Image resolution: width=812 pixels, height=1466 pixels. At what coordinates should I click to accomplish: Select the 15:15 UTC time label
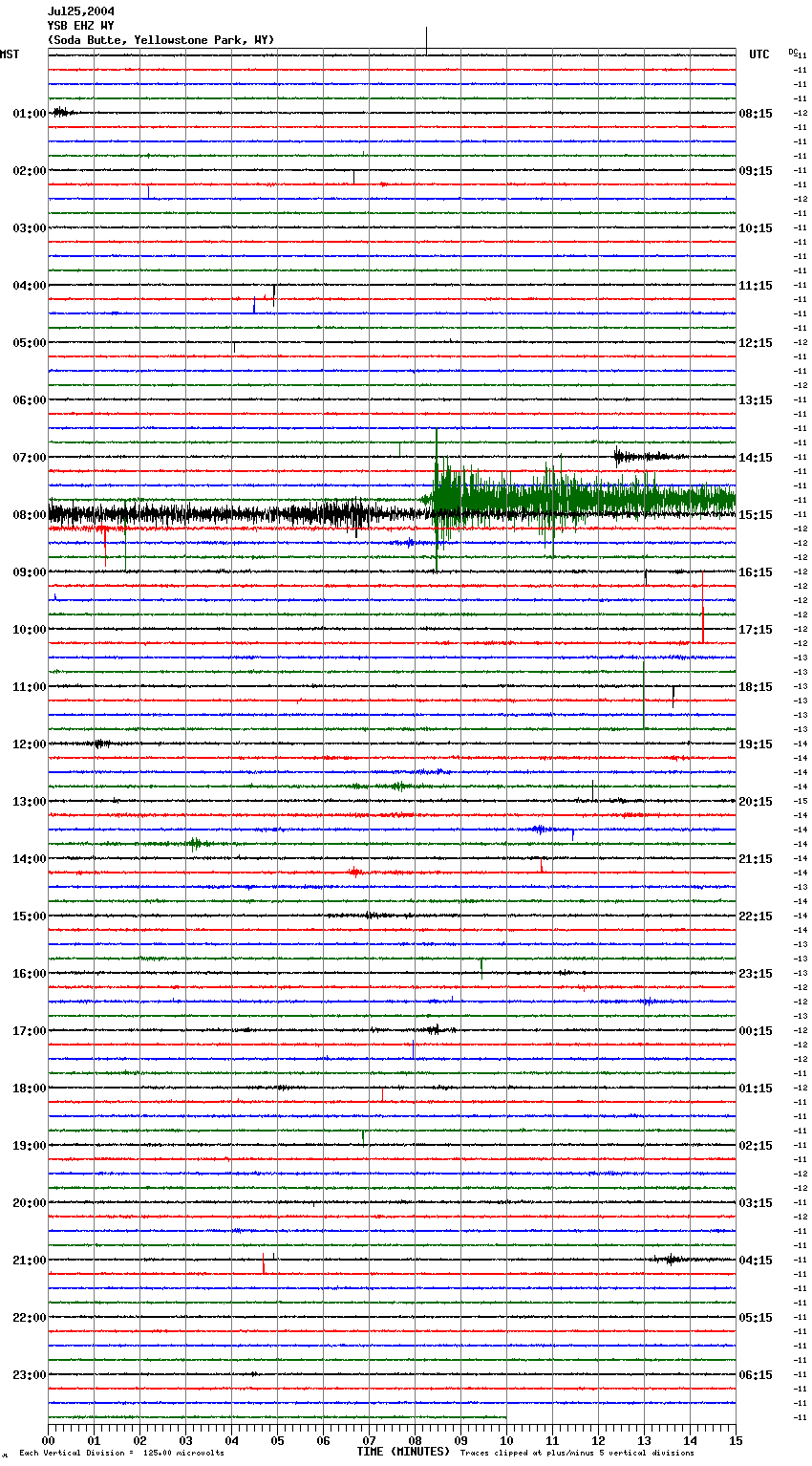click(x=756, y=515)
